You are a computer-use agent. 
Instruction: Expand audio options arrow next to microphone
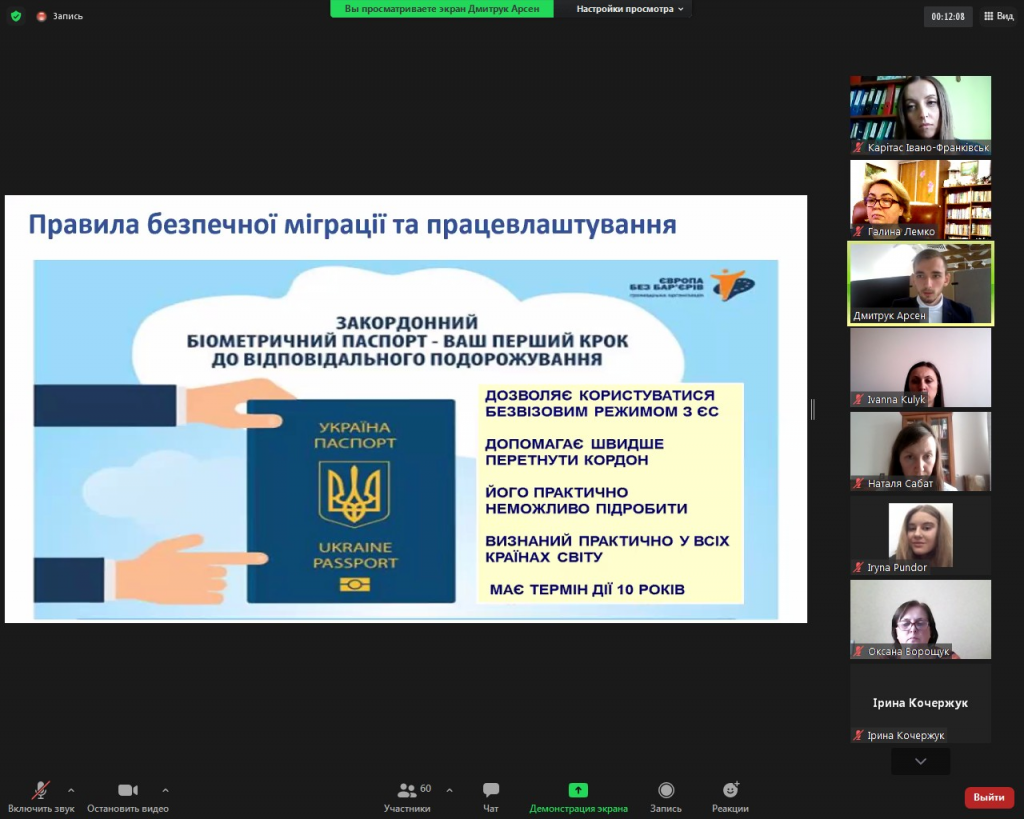click(x=71, y=789)
